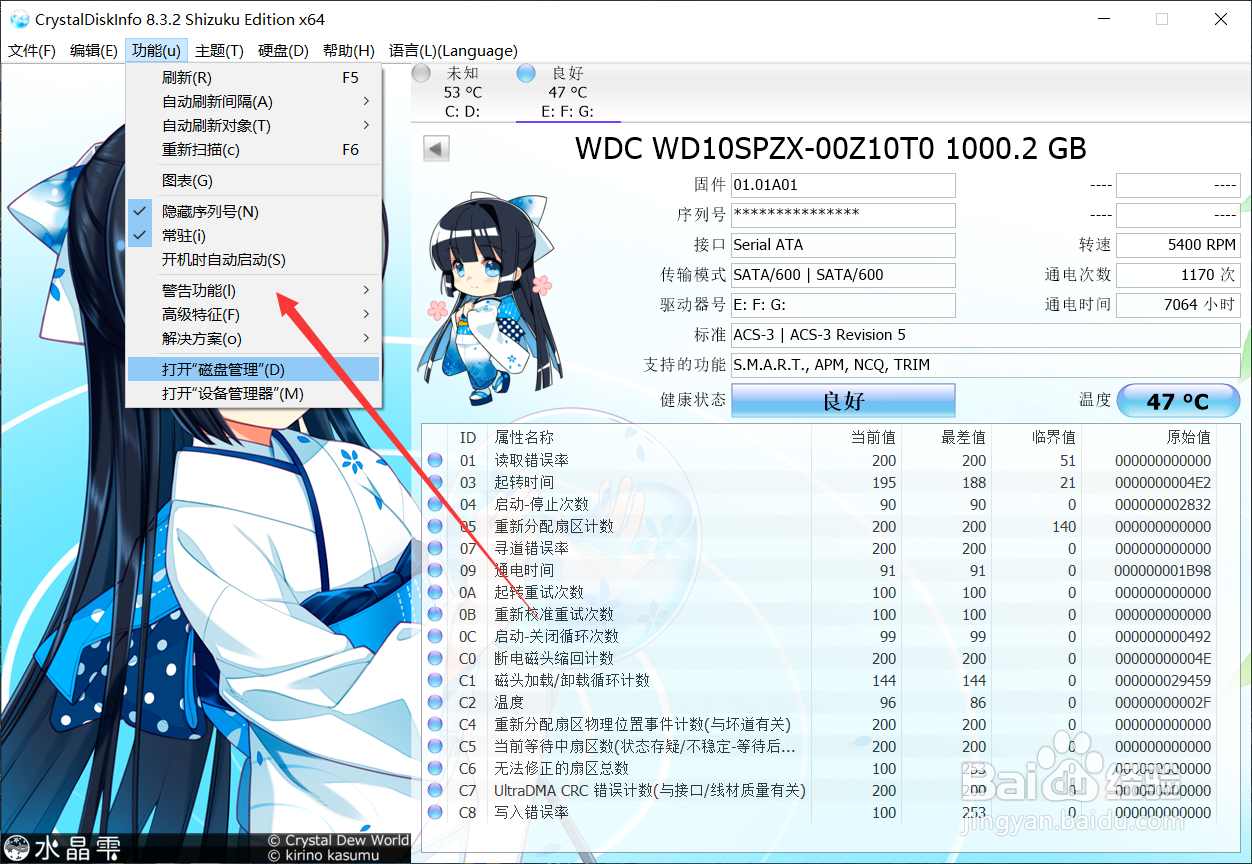Close the open 功能(u) menu in the menu bar
1252x864 pixels.
tap(157, 51)
